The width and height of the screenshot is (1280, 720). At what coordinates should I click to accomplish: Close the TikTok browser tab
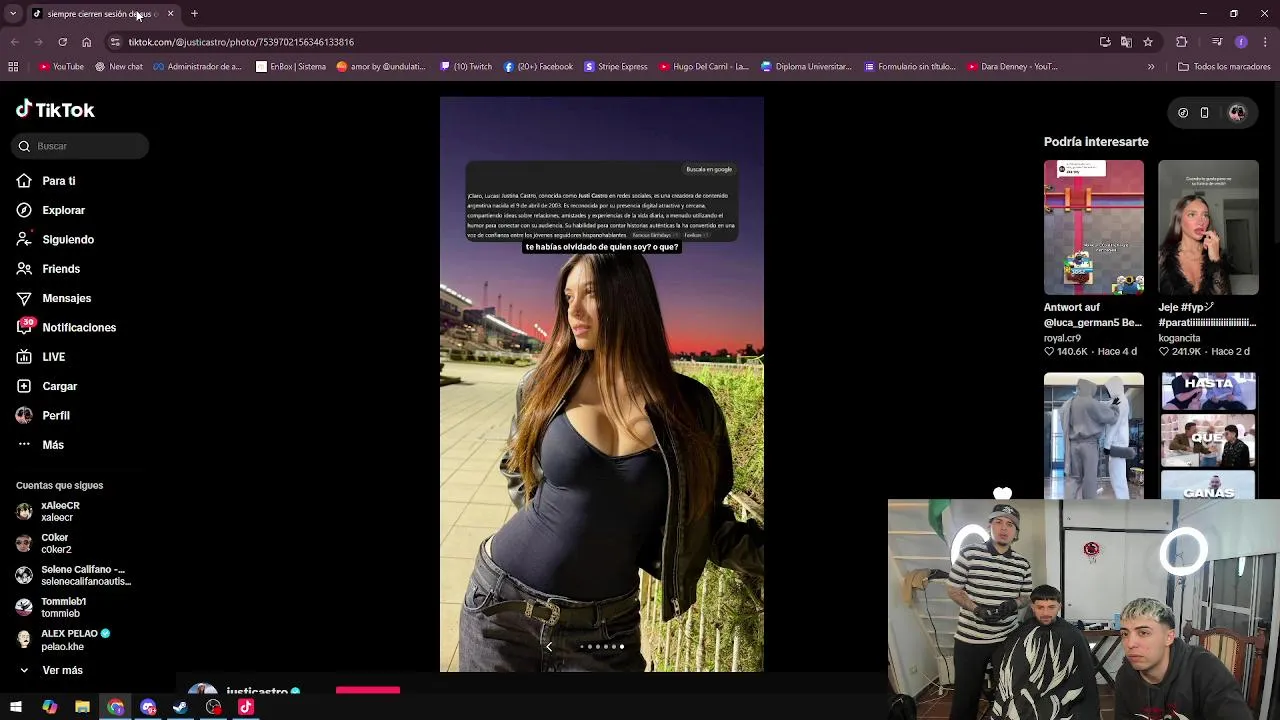click(x=170, y=14)
